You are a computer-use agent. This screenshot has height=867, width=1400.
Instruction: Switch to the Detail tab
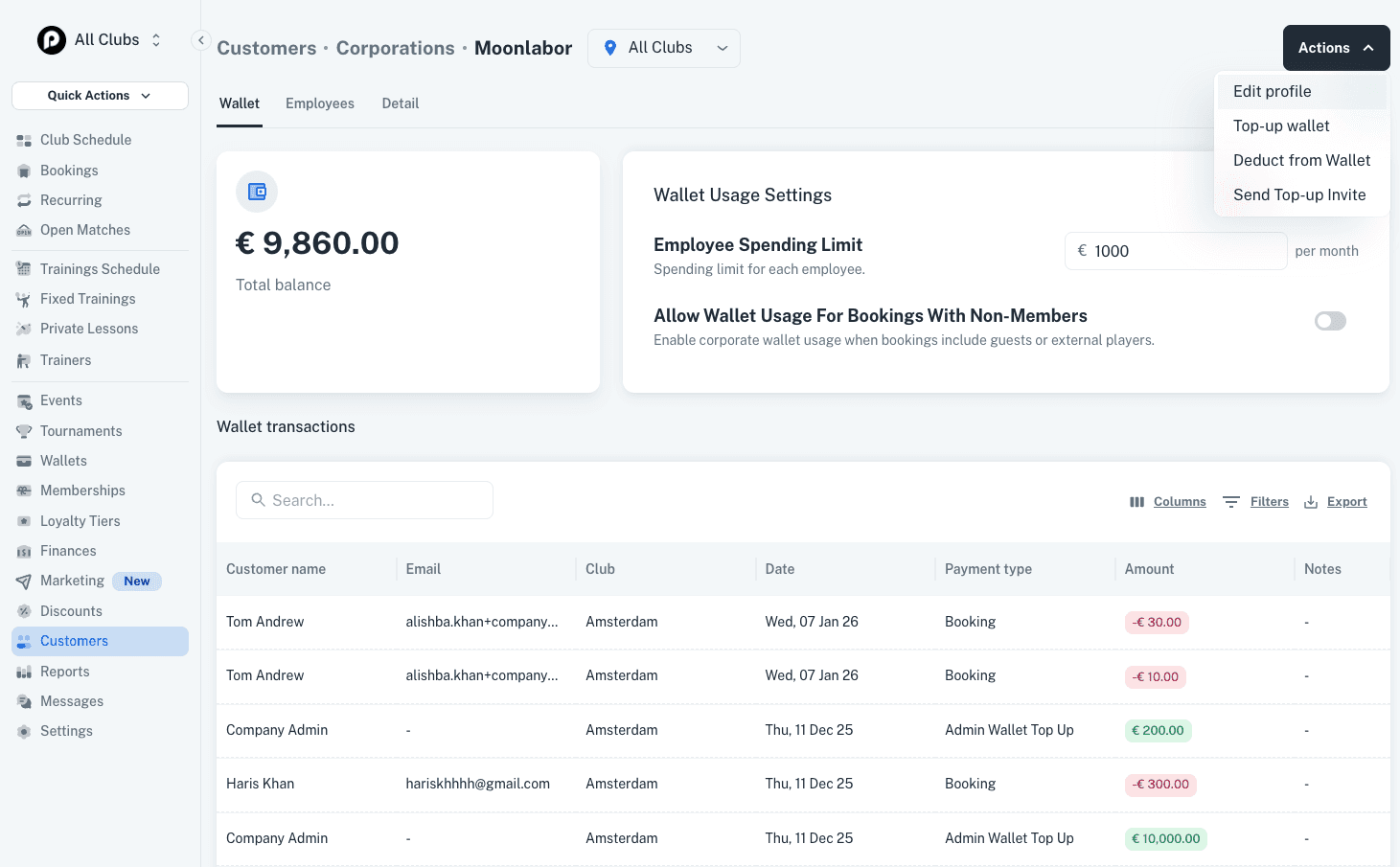(x=401, y=103)
